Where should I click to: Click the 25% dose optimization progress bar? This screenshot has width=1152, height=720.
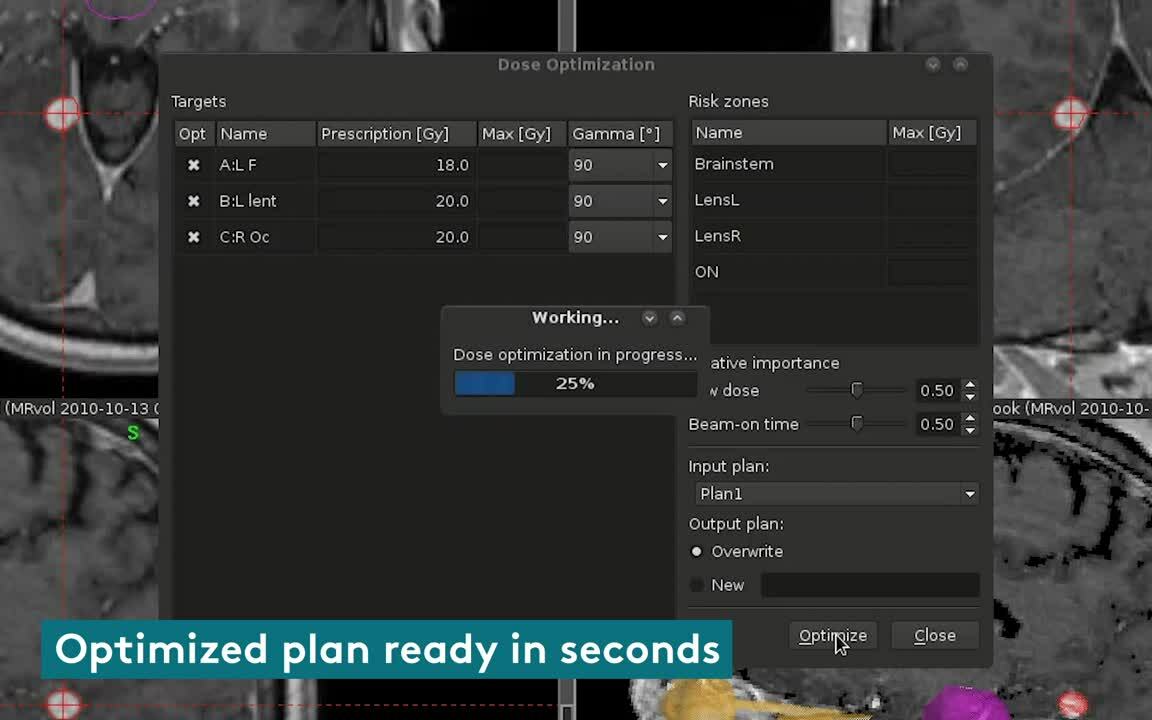[x=575, y=384]
